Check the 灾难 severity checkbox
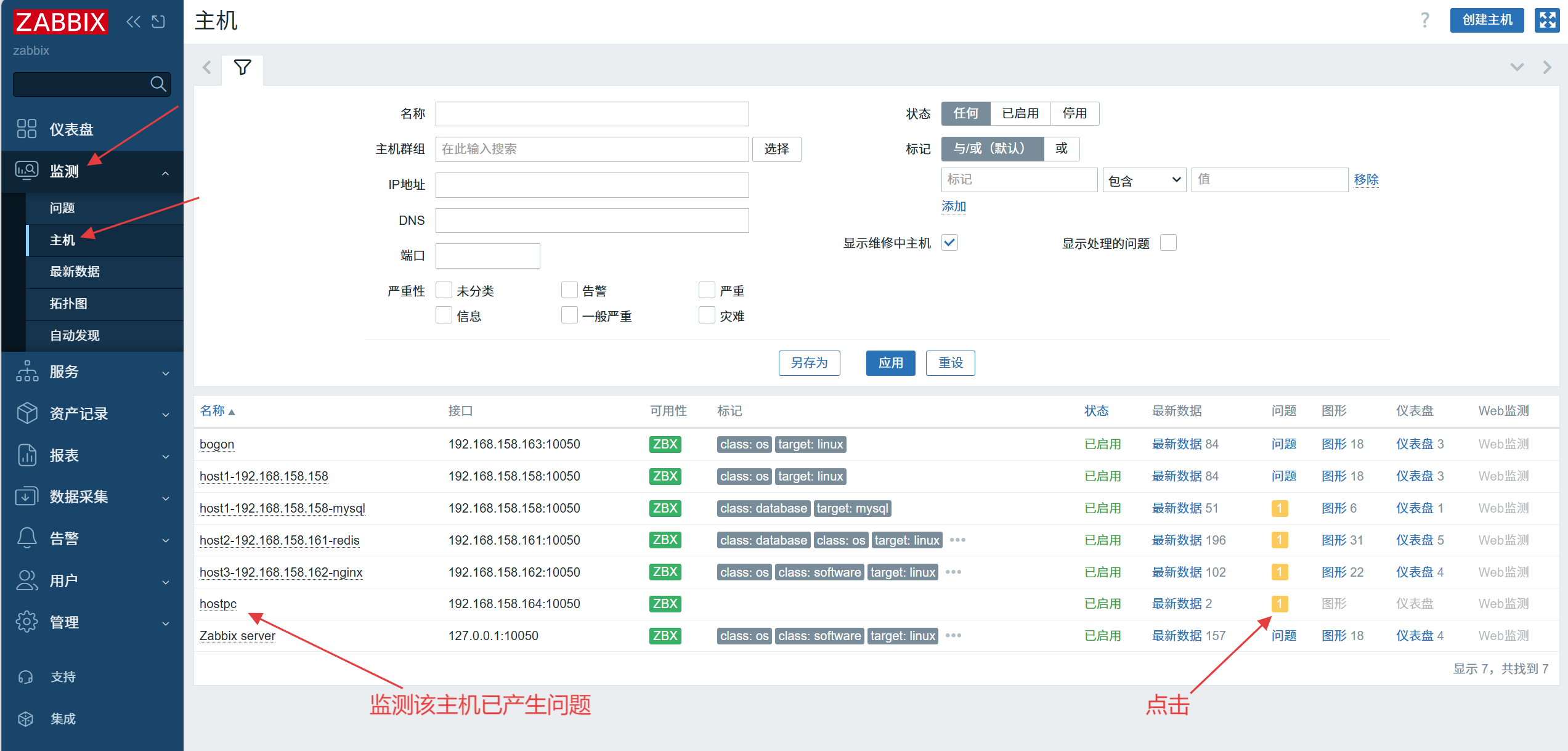This screenshot has width=1568, height=751. (707, 315)
